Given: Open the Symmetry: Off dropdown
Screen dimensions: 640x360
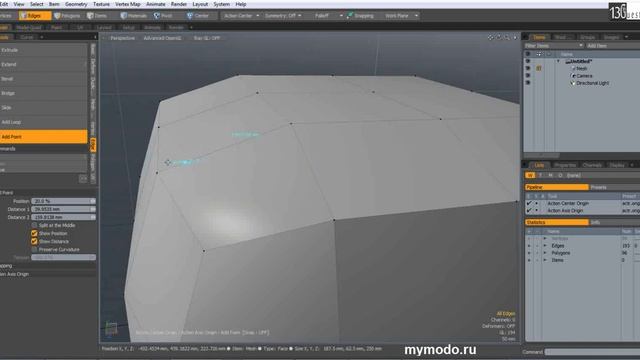Looking at the screenshot, I should pyautogui.click(x=283, y=16).
